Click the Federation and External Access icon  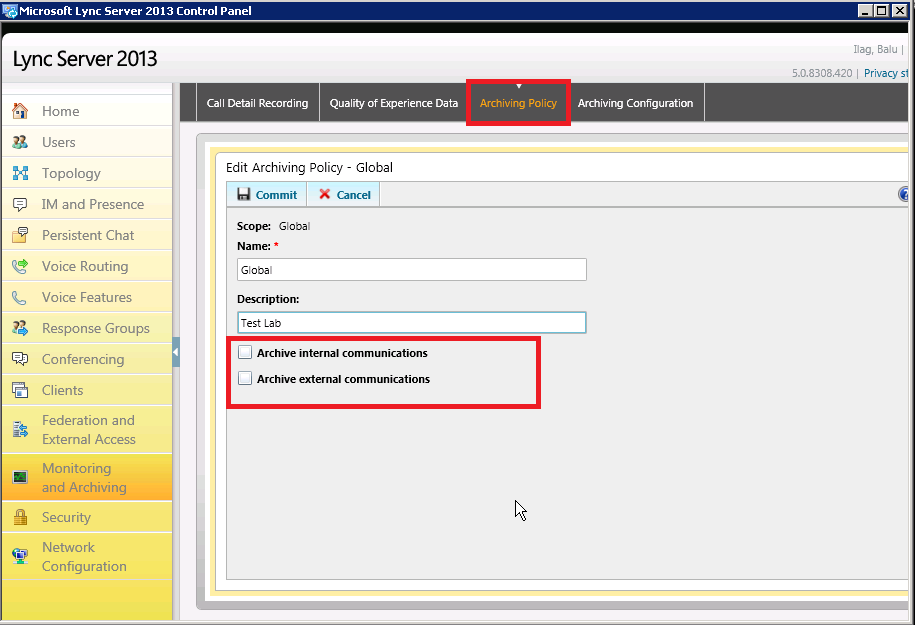(x=20, y=430)
